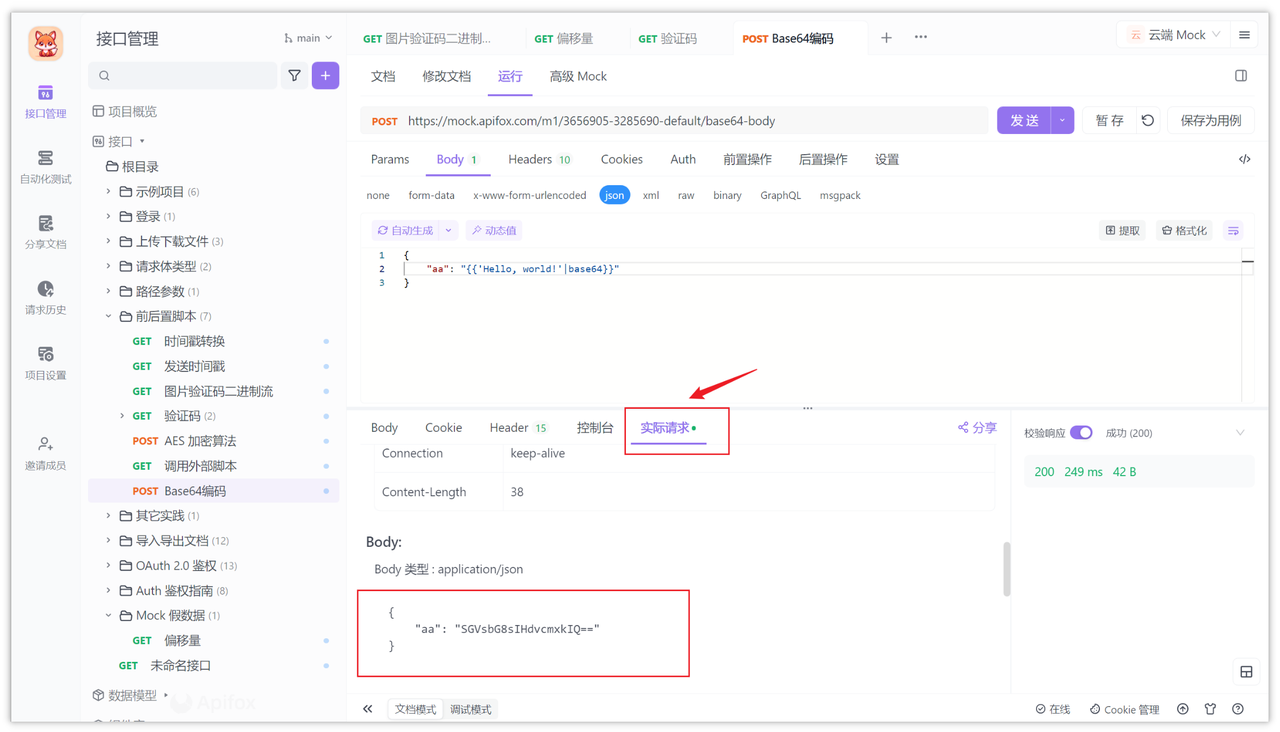Select the none body type
The image size is (1280, 732).
pos(378,196)
